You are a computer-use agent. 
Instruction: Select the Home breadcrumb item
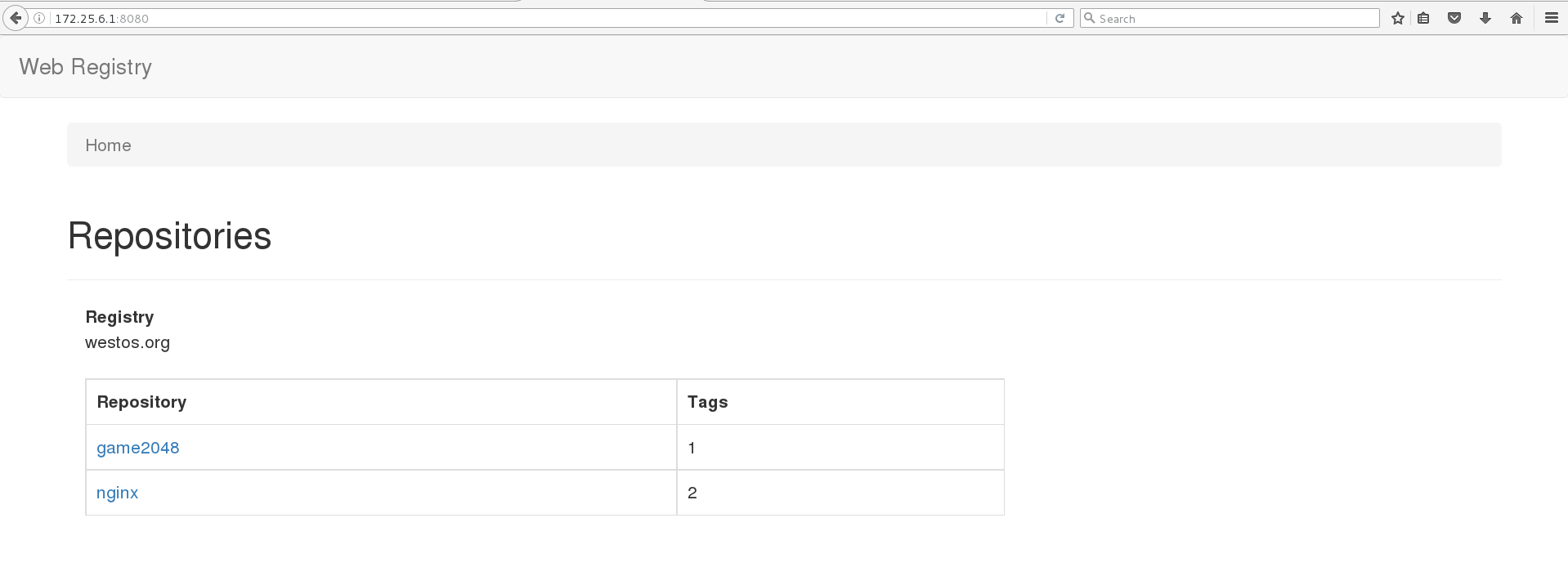pyautogui.click(x=108, y=145)
